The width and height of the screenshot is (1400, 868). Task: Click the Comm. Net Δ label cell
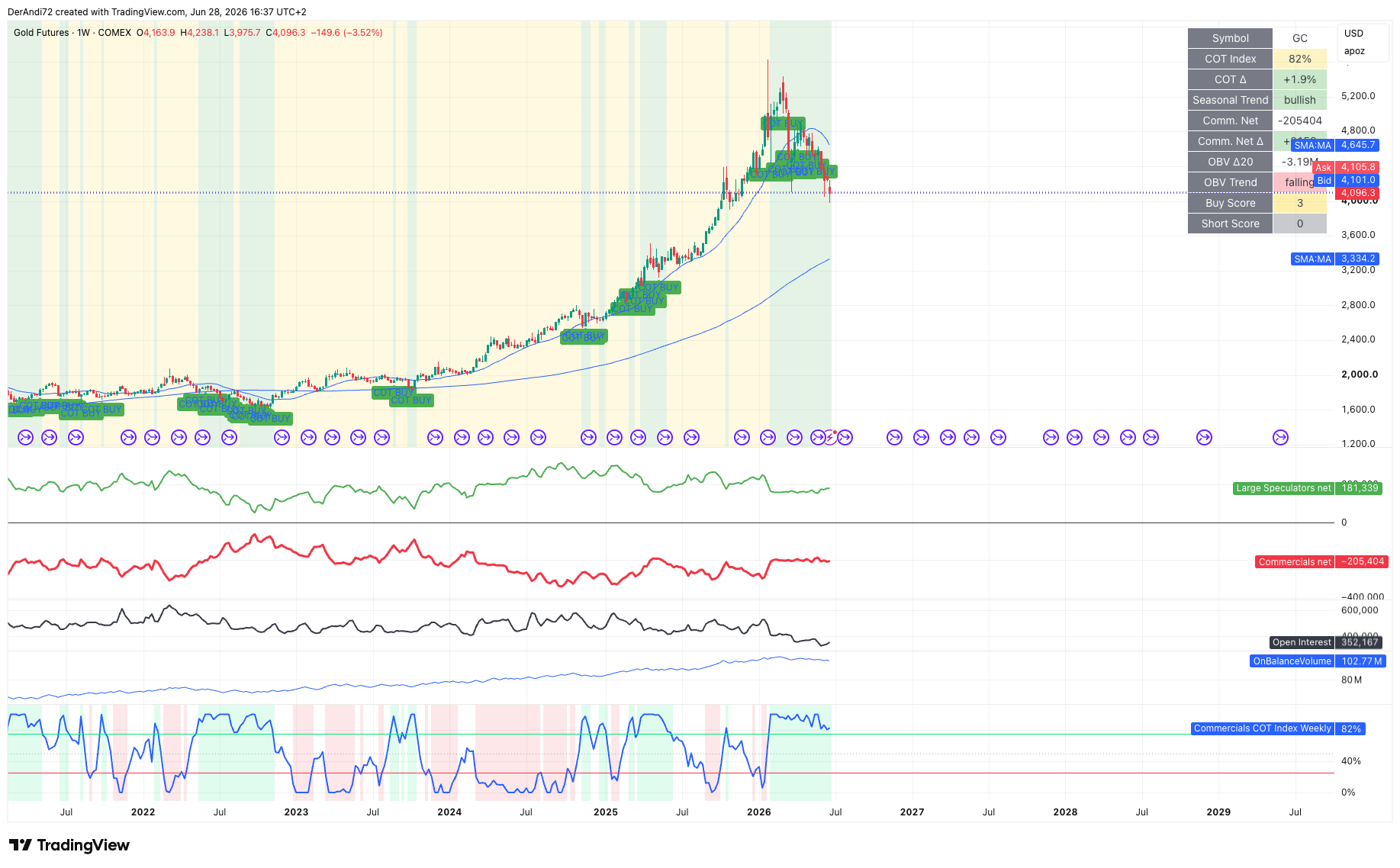pyautogui.click(x=1230, y=141)
